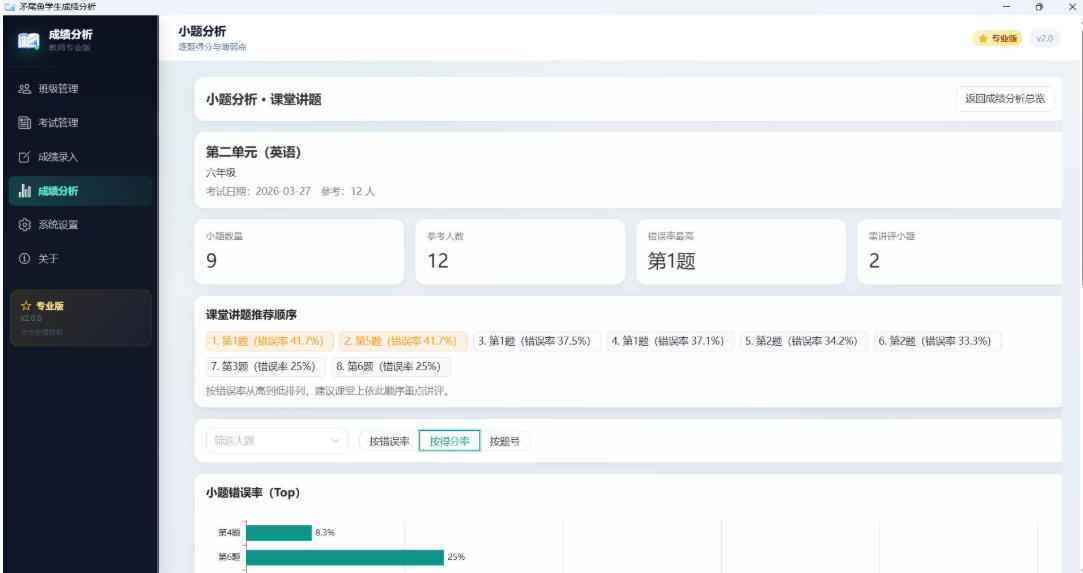The image size is (1083, 573).
Task: Click tag '8. 第6题 (错误率 25%)'
Action: click(x=390, y=367)
